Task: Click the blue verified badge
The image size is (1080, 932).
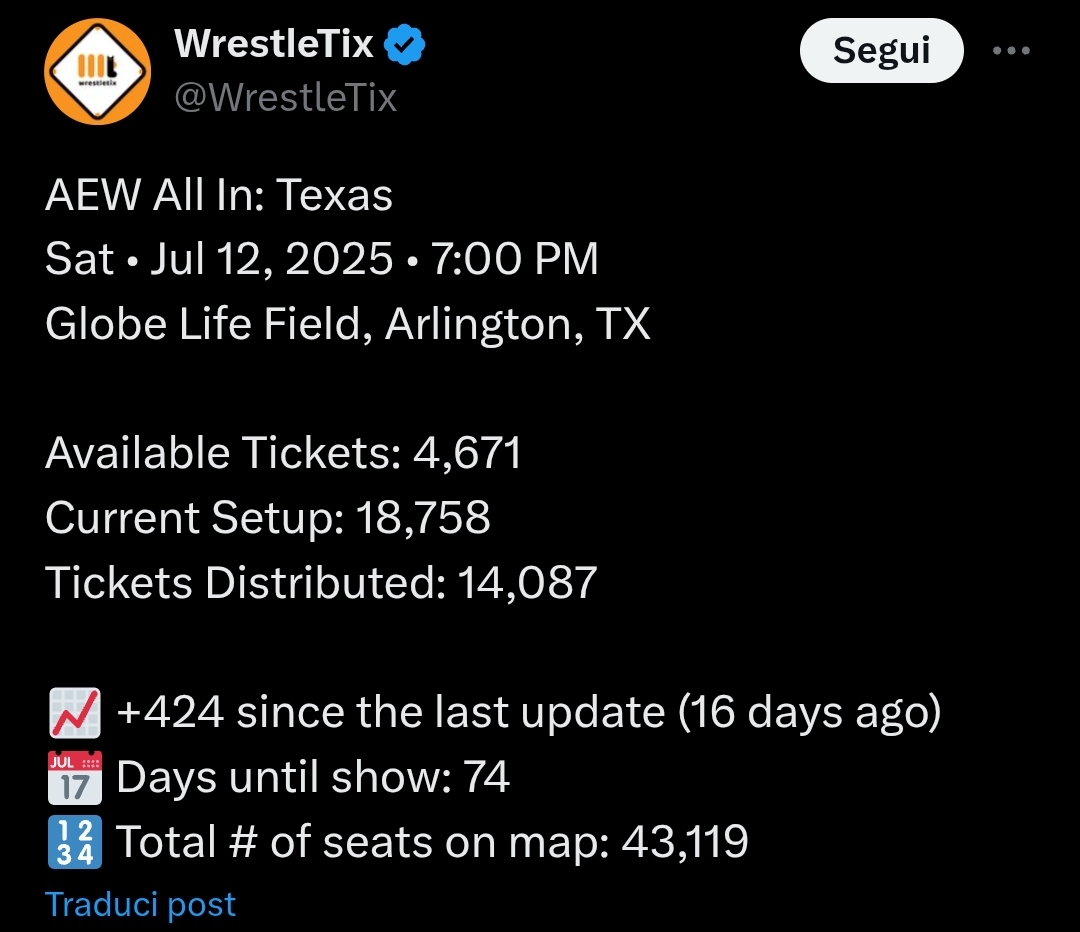Action: [404, 45]
